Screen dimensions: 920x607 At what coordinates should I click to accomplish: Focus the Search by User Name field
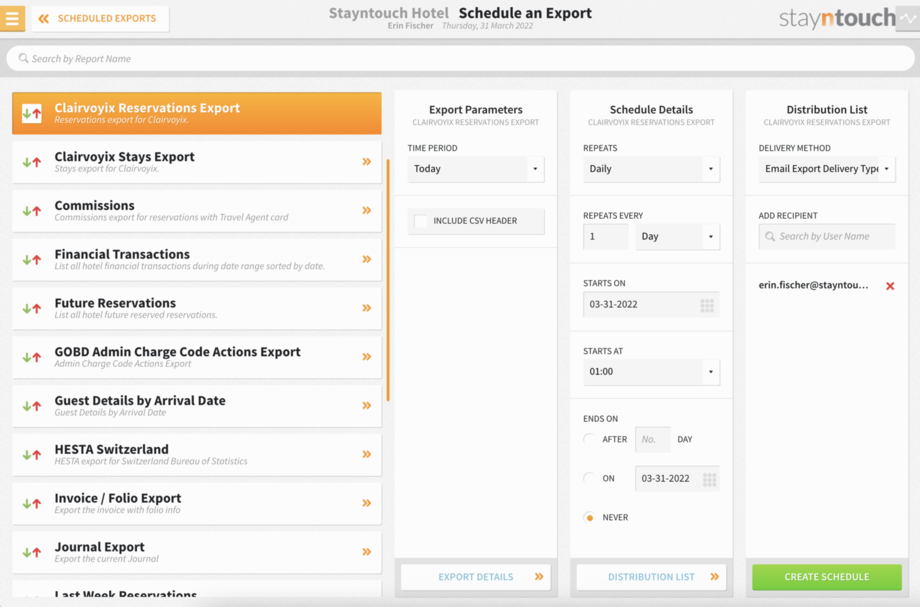pos(827,236)
